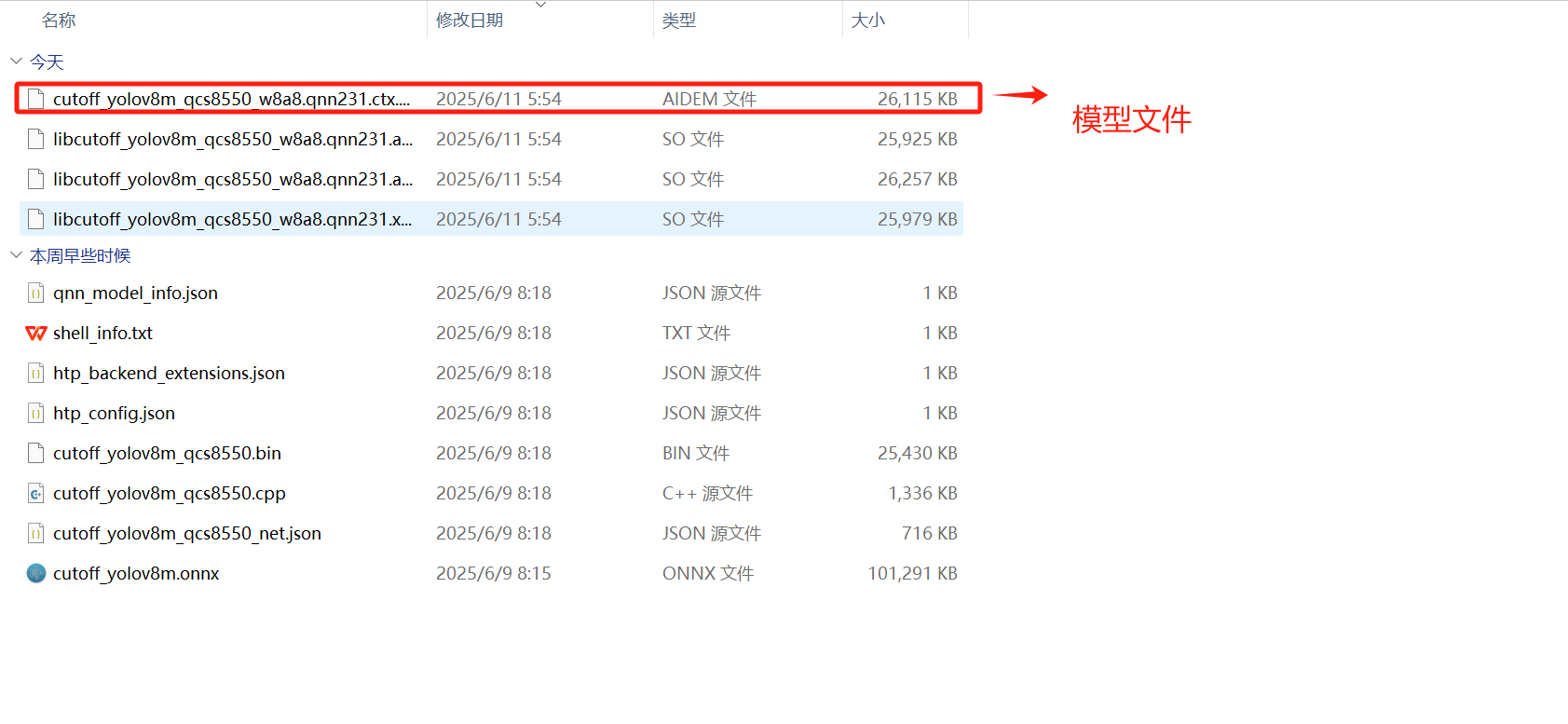
Task: Click the ONNX 文件 type cell
Action: (708, 573)
